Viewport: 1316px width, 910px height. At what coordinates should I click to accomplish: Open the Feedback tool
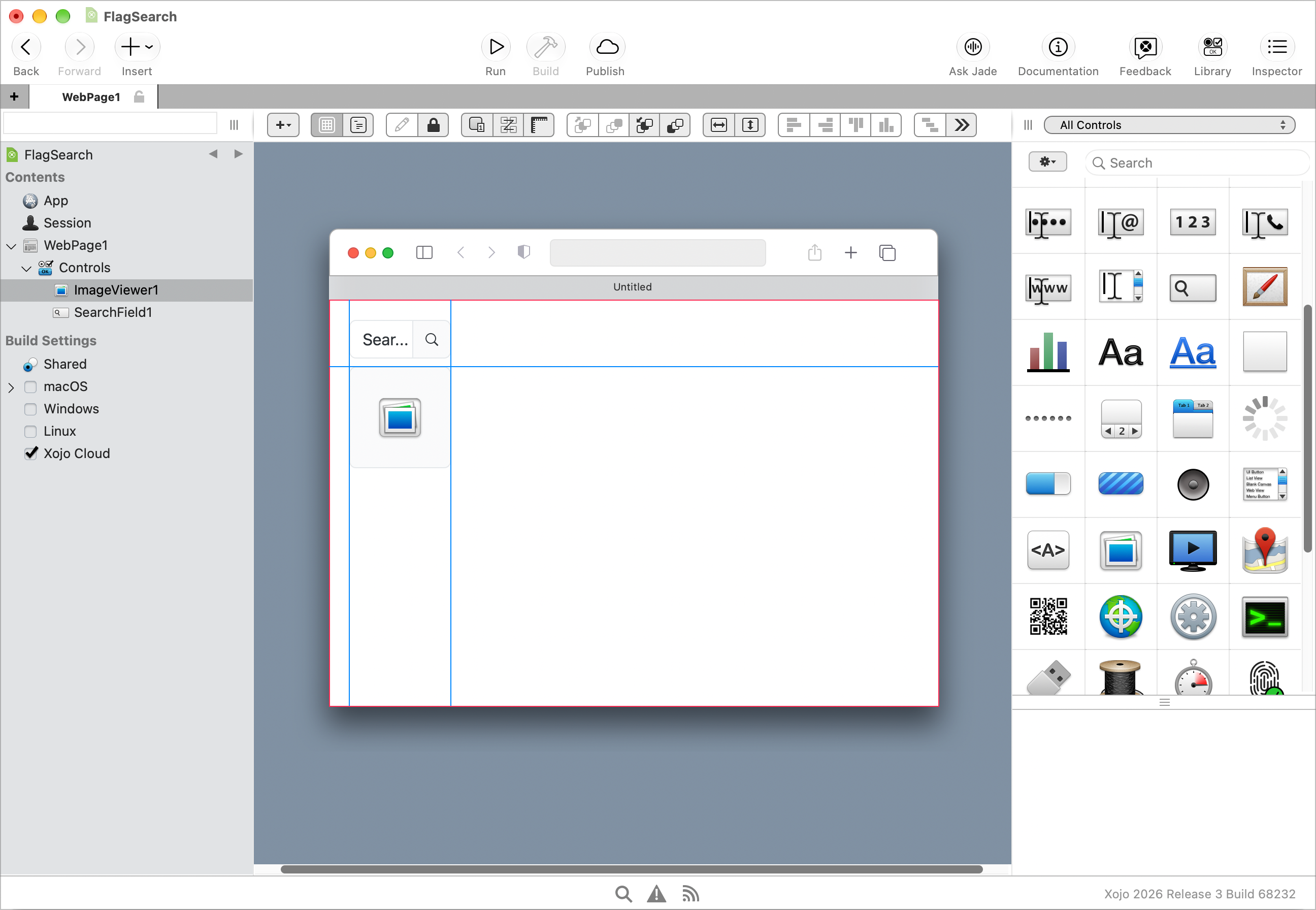click(1144, 47)
